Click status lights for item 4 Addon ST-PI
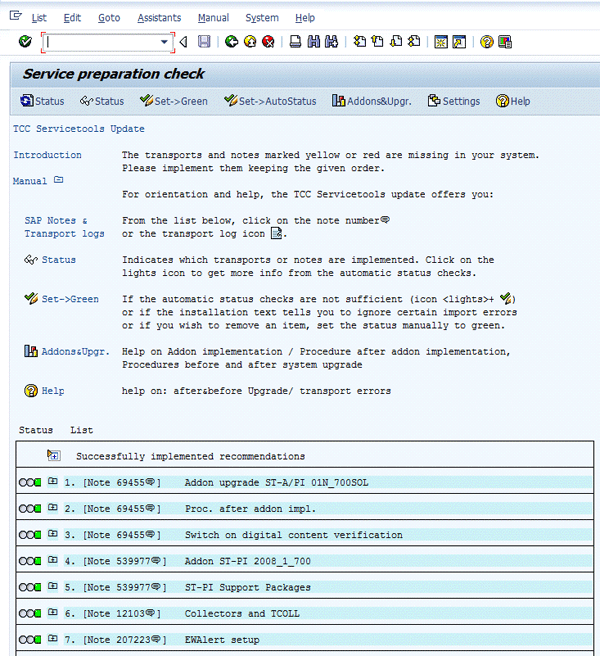The image size is (600, 656). tap(30, 561)
